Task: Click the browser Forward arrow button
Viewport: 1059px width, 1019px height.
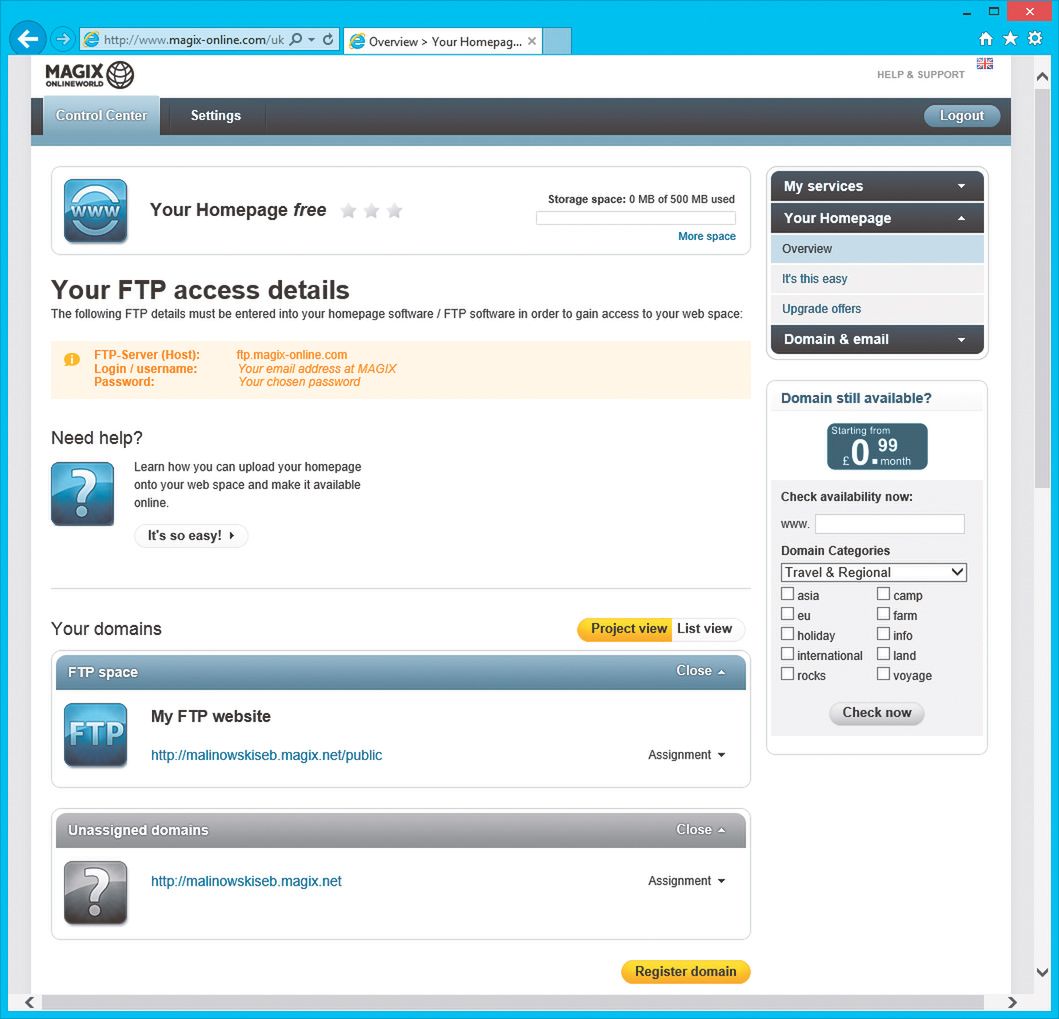Action: [x=63, y=39]
